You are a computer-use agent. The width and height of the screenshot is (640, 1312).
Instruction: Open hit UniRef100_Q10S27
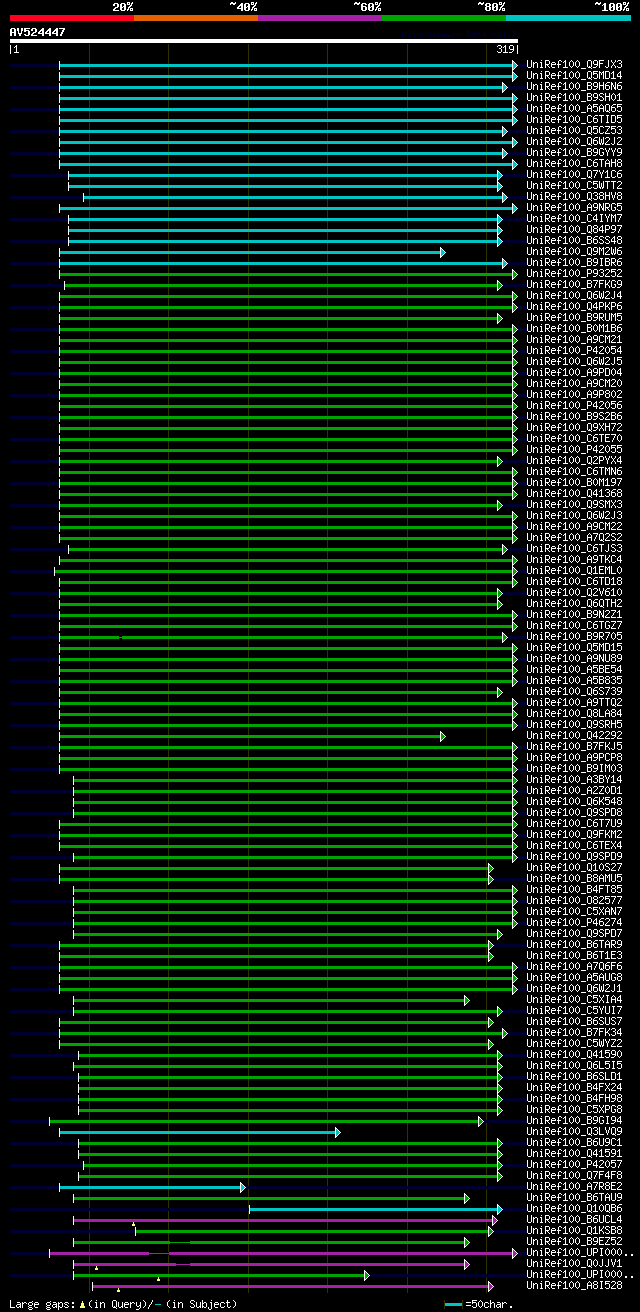575,867
